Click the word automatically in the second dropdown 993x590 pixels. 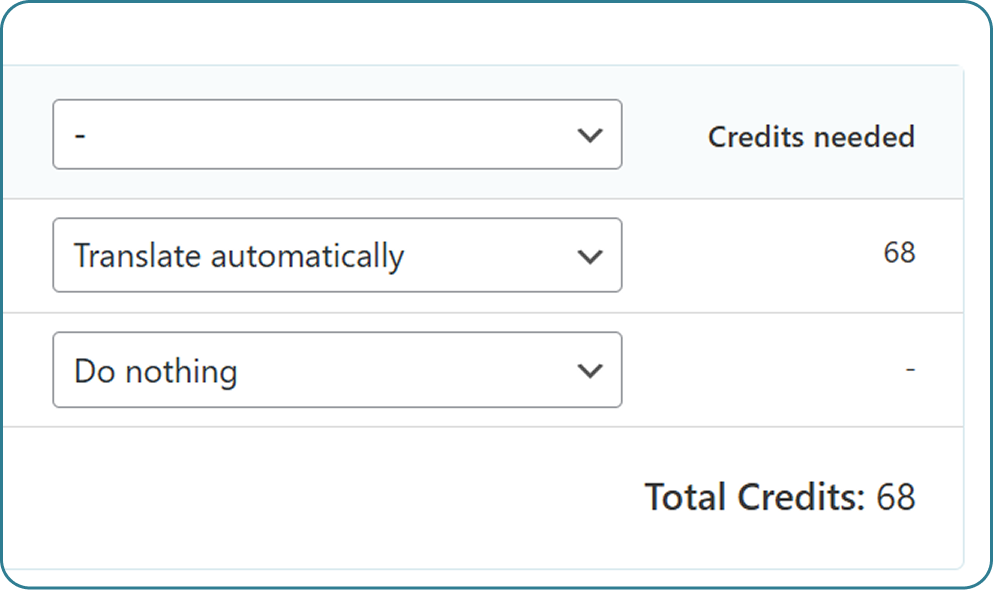point(307,256)
